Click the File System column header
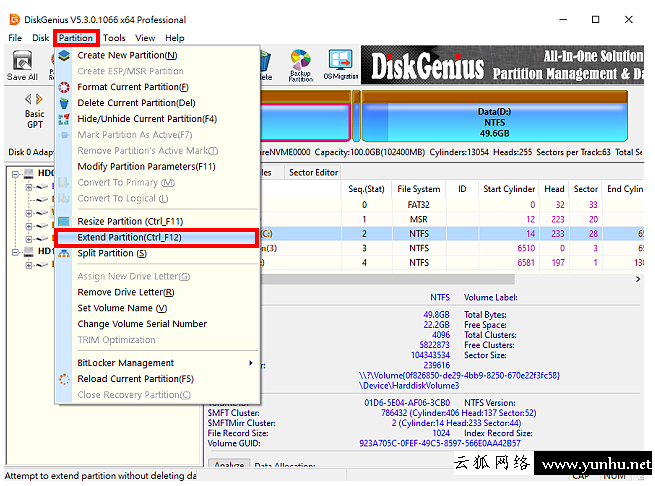 (419, 189)
